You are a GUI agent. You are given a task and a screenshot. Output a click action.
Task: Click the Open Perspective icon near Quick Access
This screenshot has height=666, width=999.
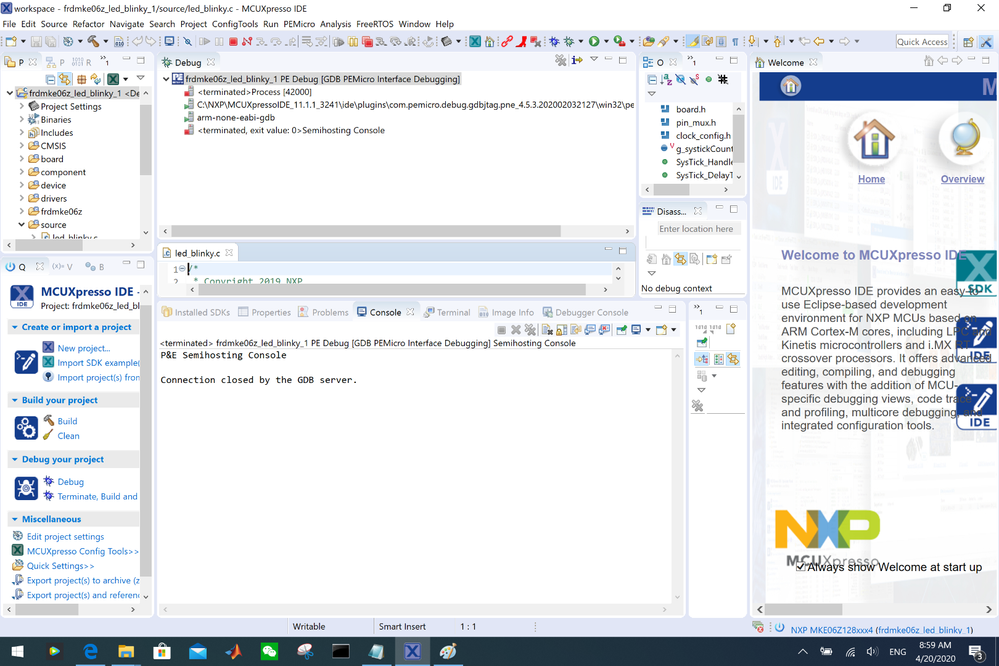[x=968, y=42]
